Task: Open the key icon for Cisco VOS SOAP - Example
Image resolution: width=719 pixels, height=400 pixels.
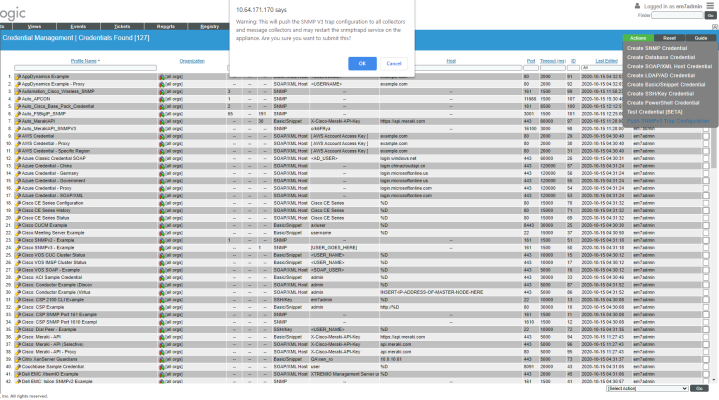Action: [18, 270]
